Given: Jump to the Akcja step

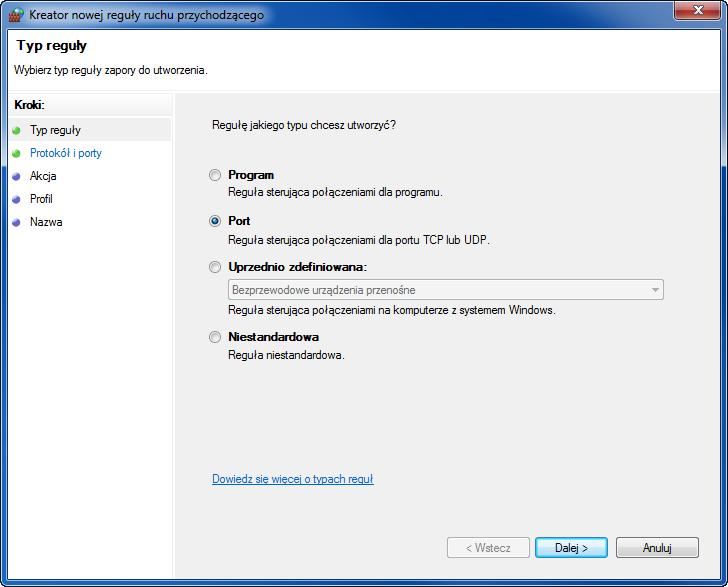Looking at the screenshot, I should 43,176.
